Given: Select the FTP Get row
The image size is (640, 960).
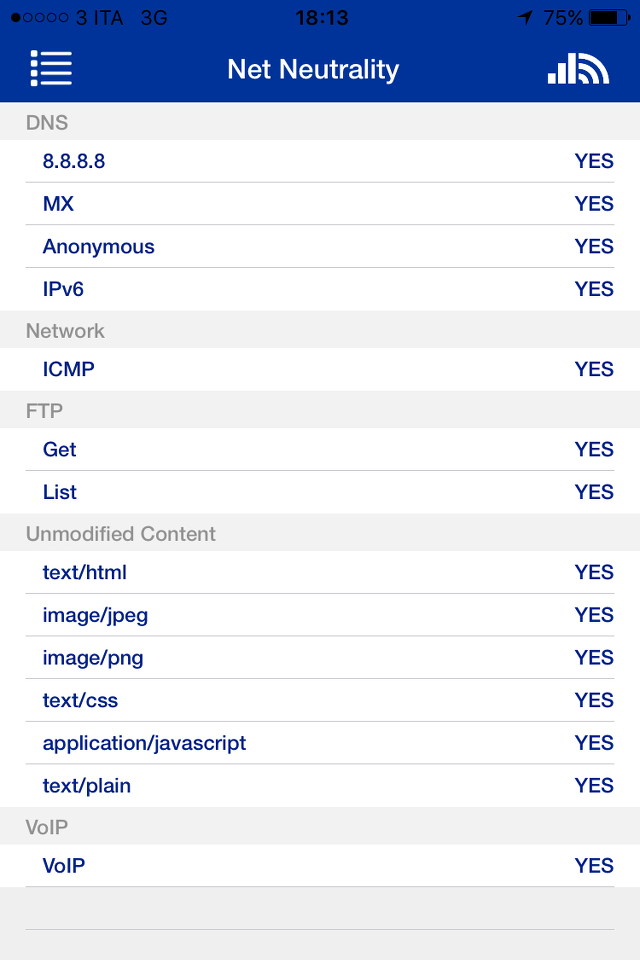Looking at the screenshot, I should 320,450.
